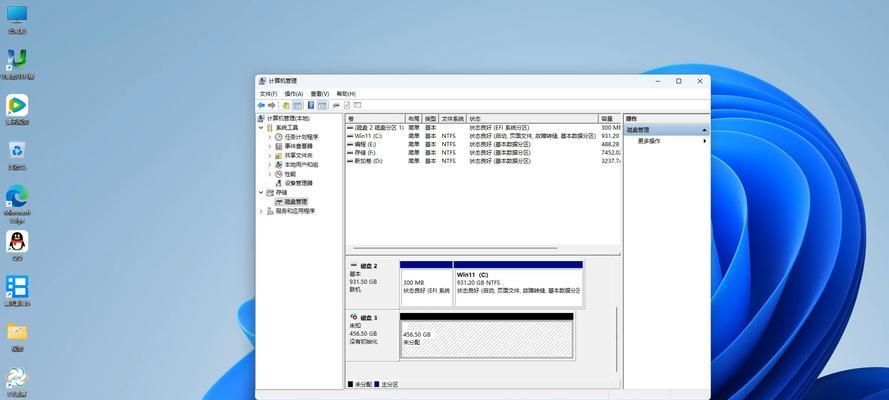Open the Microsoft Edge desktop icon
889x400 pixels.
pyautogui.click(x=17, y=203)
